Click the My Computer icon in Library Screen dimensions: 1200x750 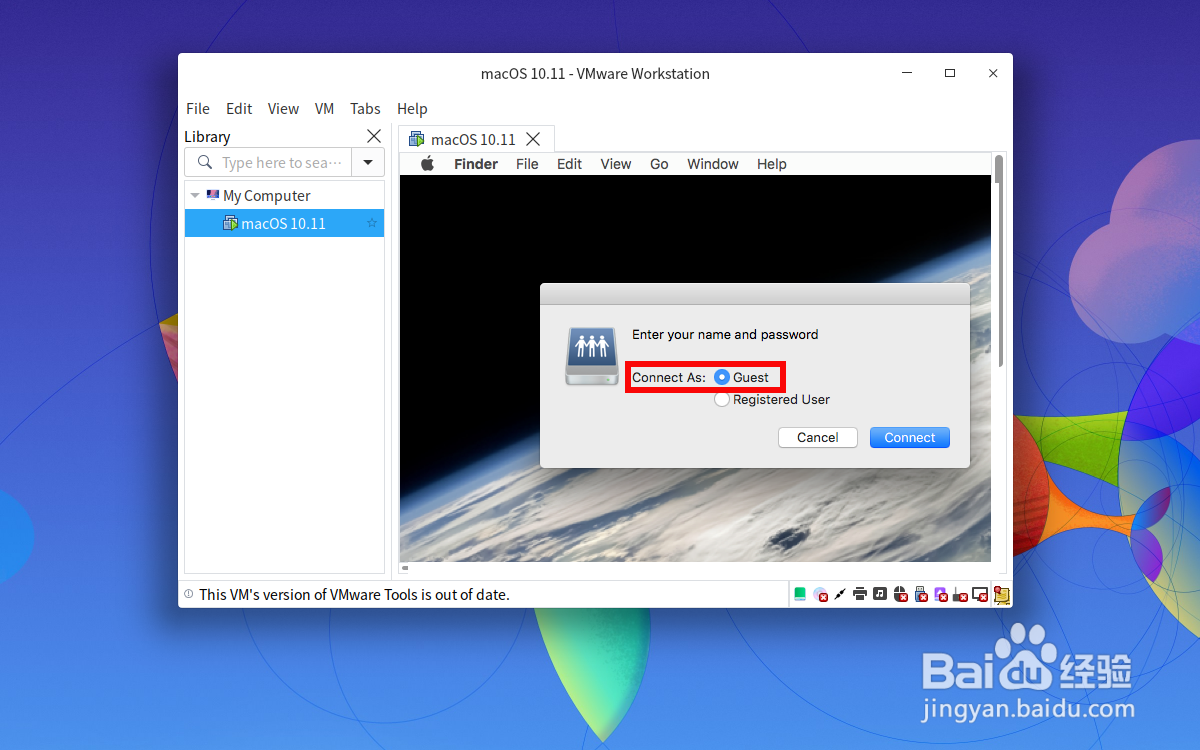click(x=212, y=195)
